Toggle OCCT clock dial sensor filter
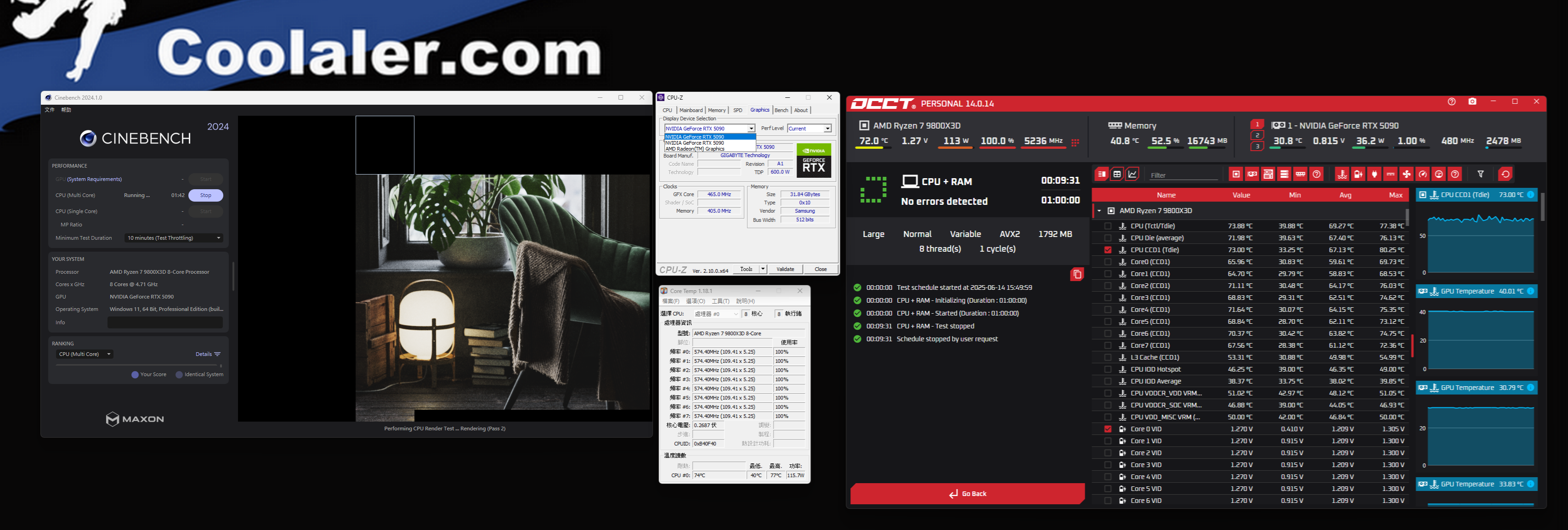 coord(1439,174)
